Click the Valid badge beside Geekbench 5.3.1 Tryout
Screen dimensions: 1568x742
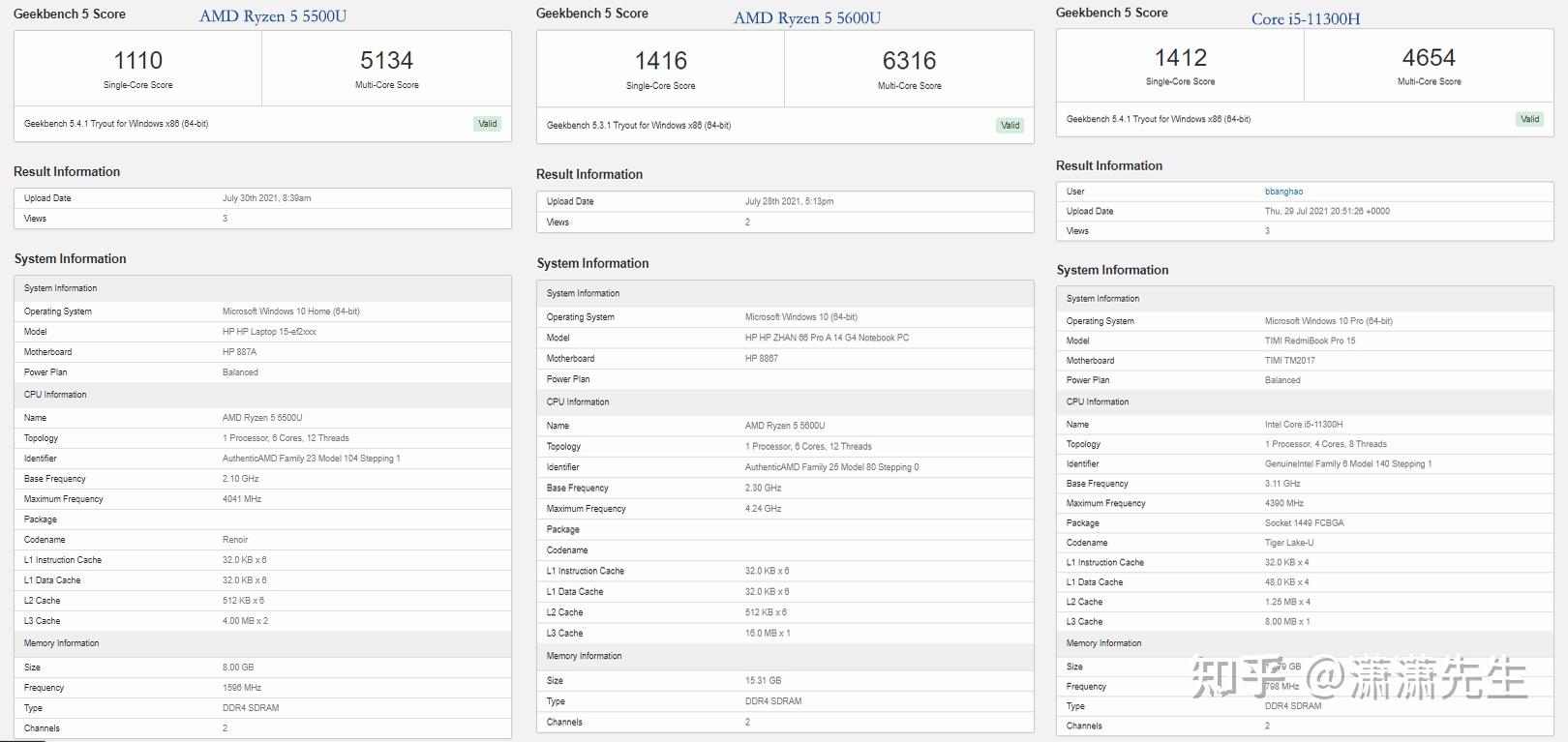tap(1010, 125)
